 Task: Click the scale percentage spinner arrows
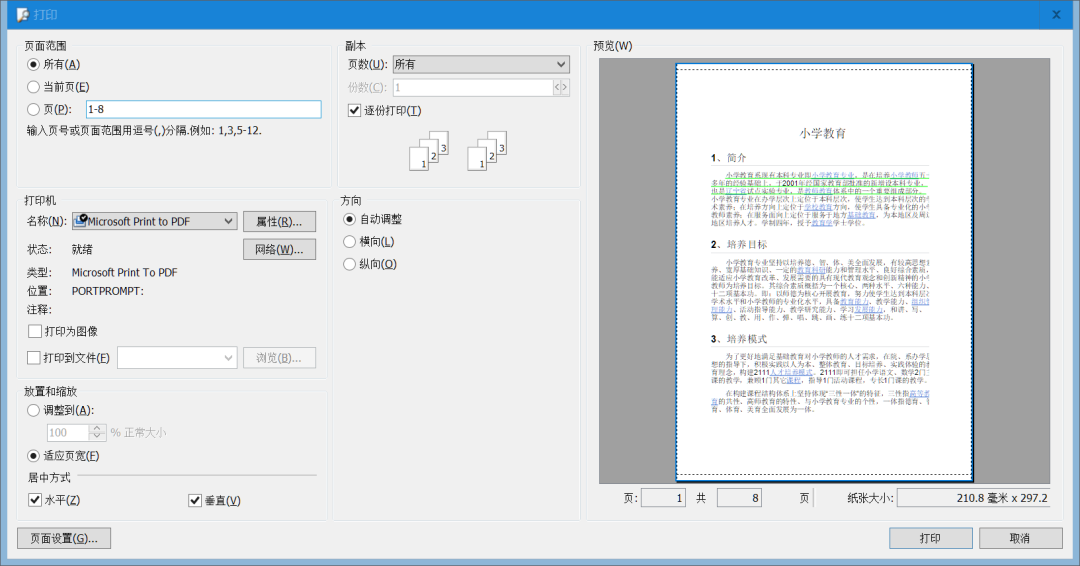[97, 432]
